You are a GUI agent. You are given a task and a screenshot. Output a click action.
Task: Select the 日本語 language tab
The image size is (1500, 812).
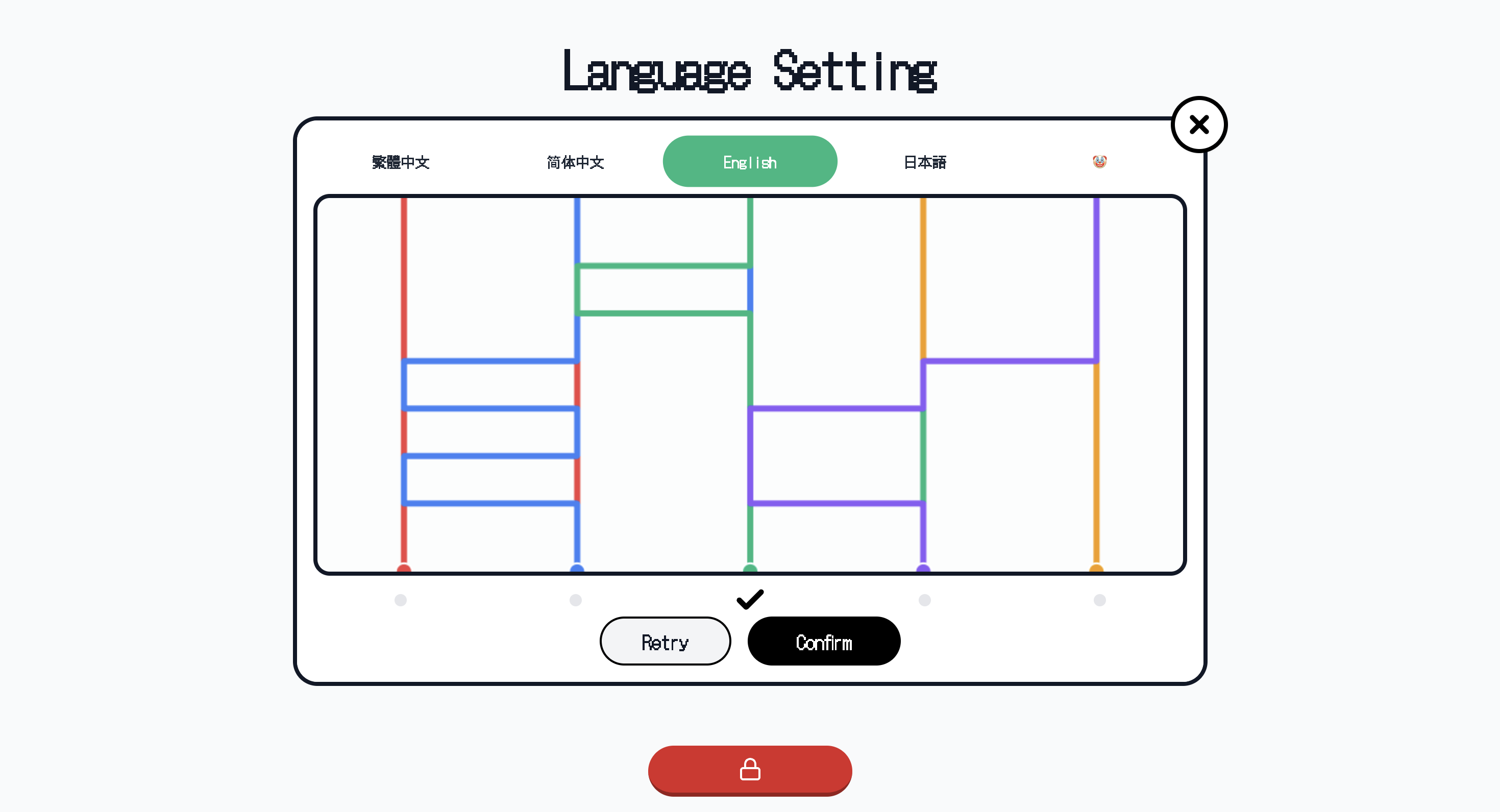[925, 162]
